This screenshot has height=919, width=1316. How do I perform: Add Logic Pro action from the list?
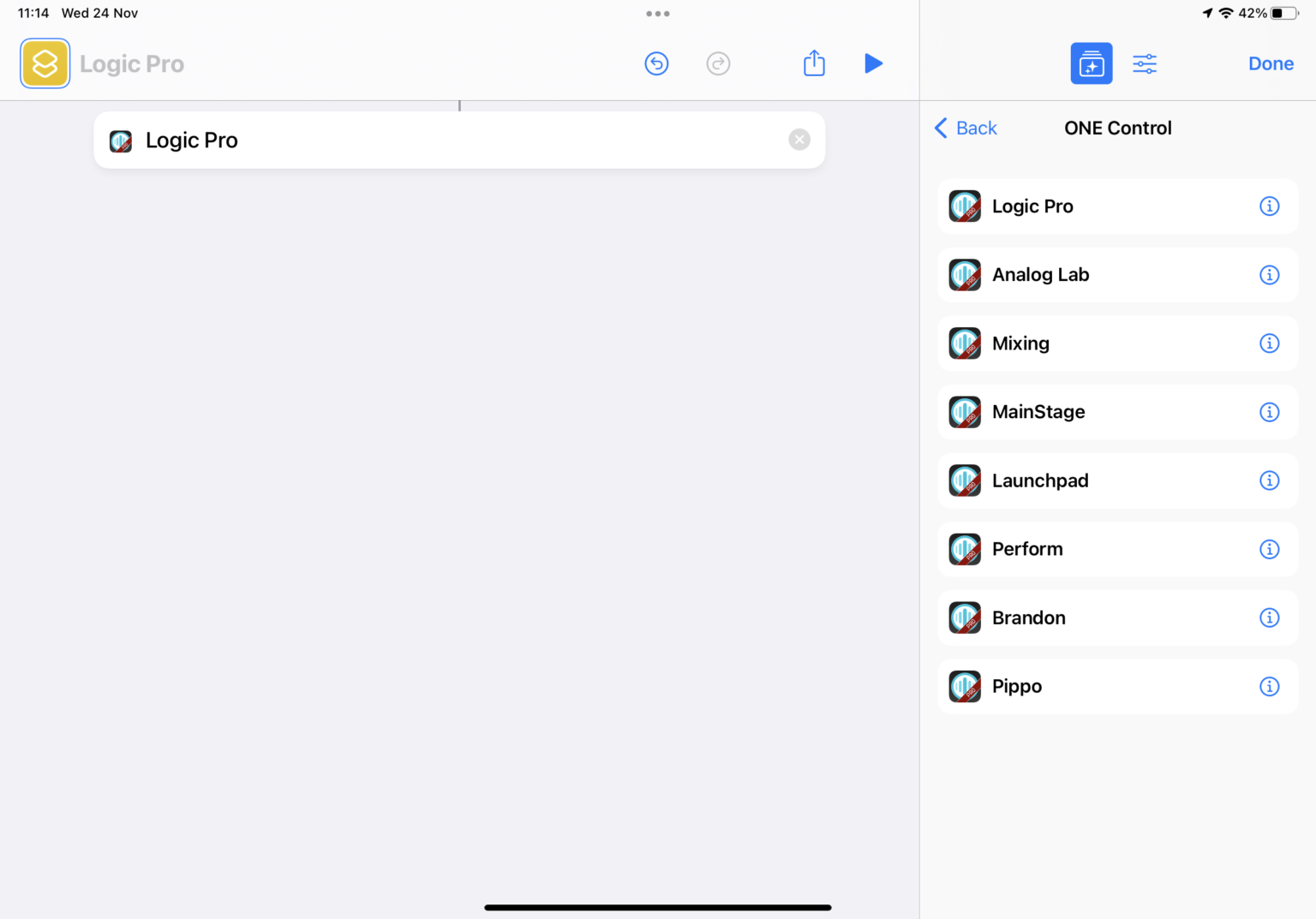click(x=1117, y=206)
